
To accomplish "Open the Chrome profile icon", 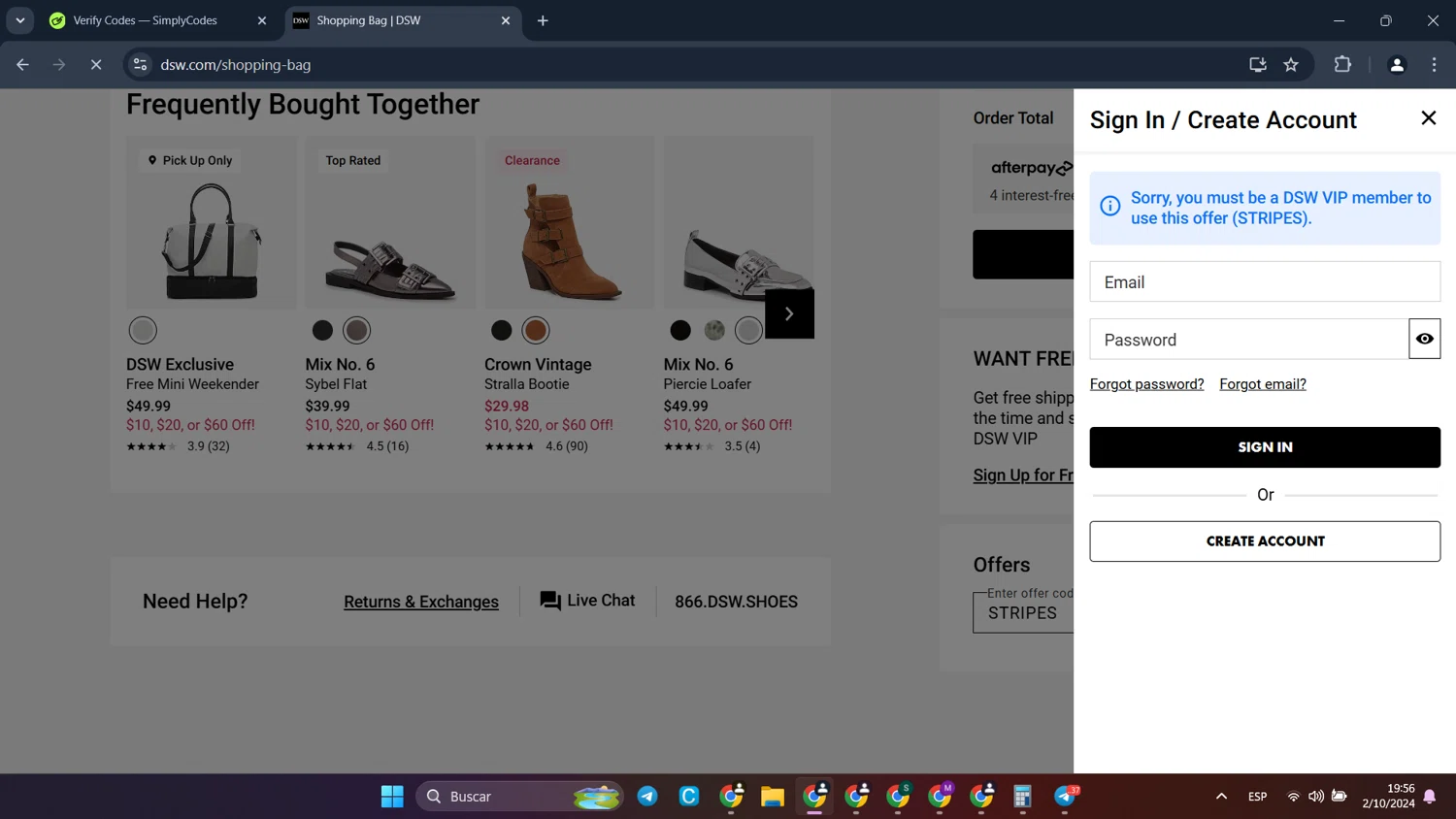I will (1397, 65).
